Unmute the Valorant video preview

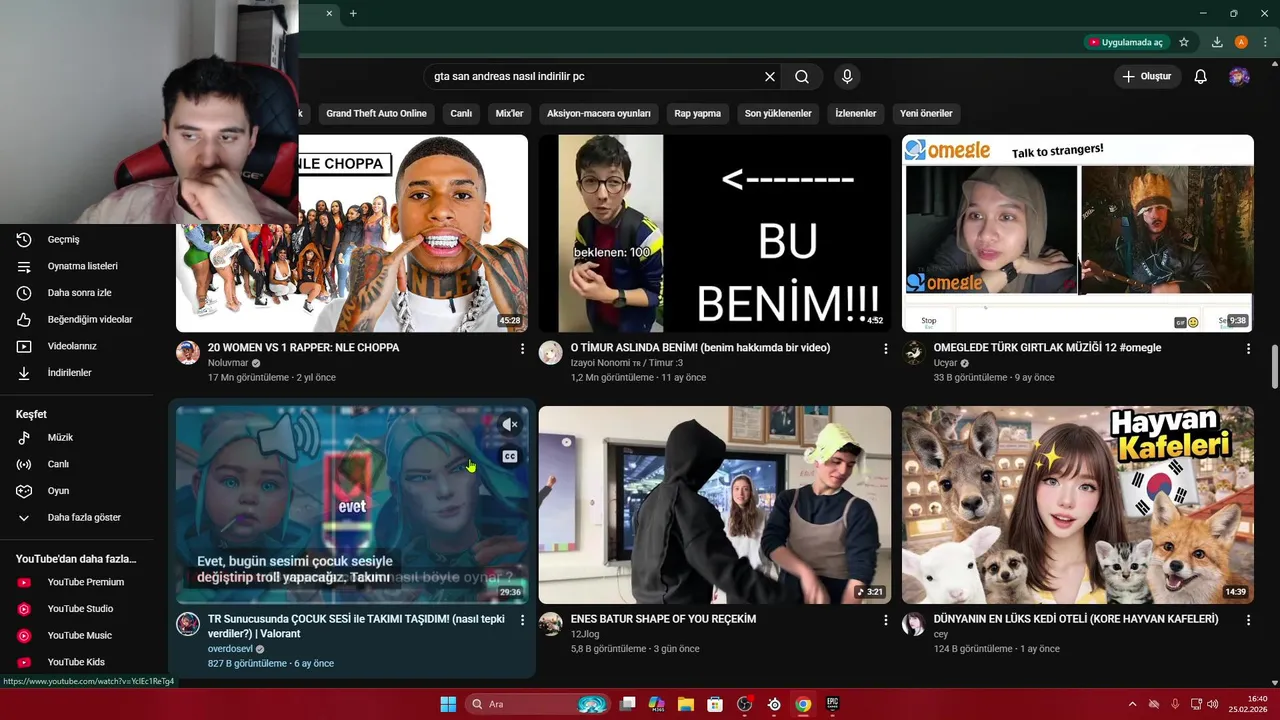[x=510, y=425]
